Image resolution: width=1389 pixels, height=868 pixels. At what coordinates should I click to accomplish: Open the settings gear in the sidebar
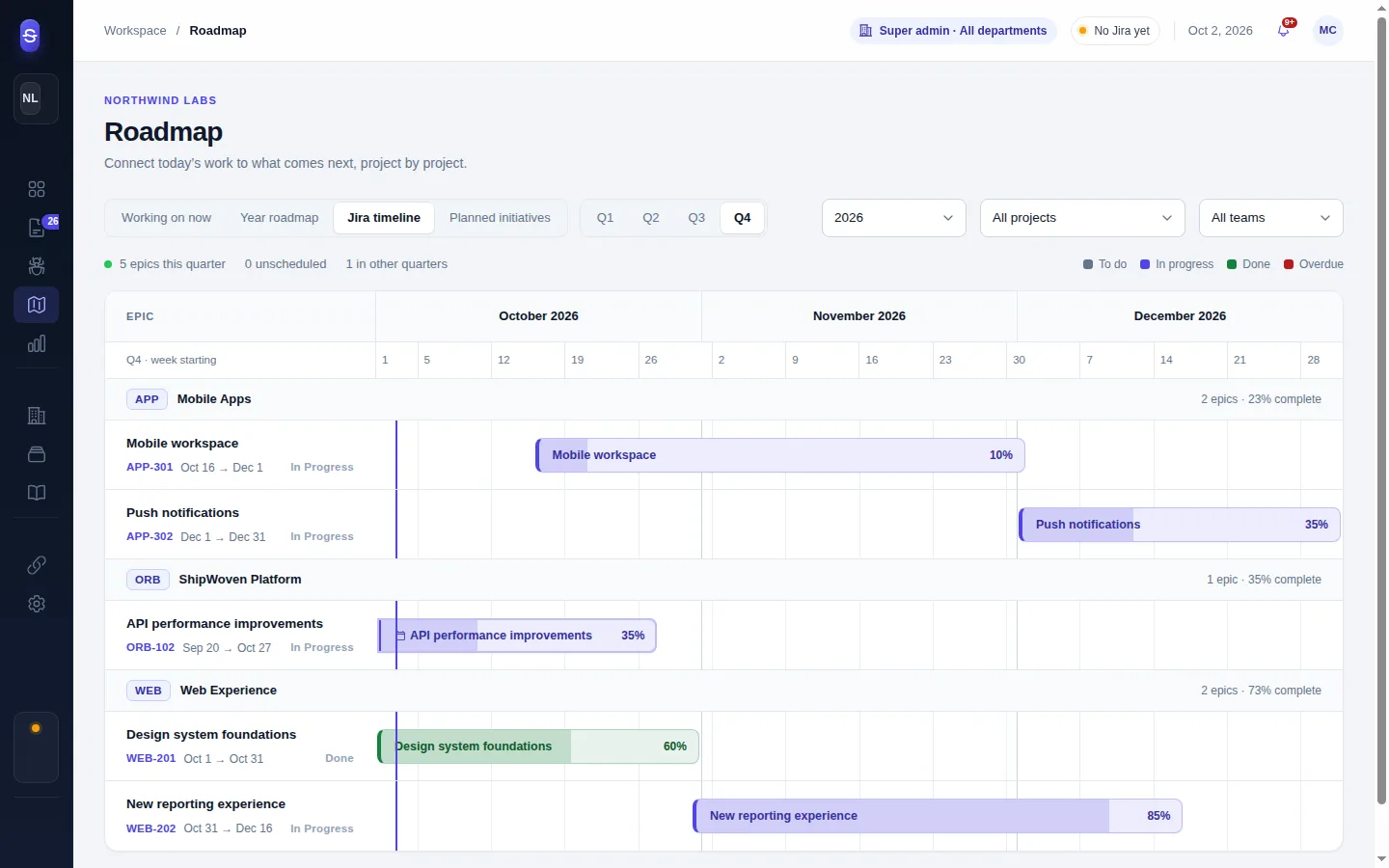(x=37, y=604)
